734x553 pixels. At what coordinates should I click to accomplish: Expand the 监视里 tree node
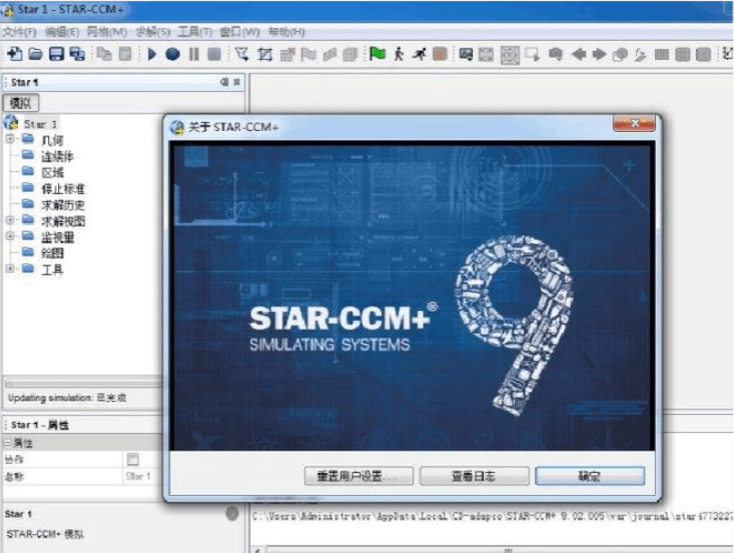tap(9, 236)
